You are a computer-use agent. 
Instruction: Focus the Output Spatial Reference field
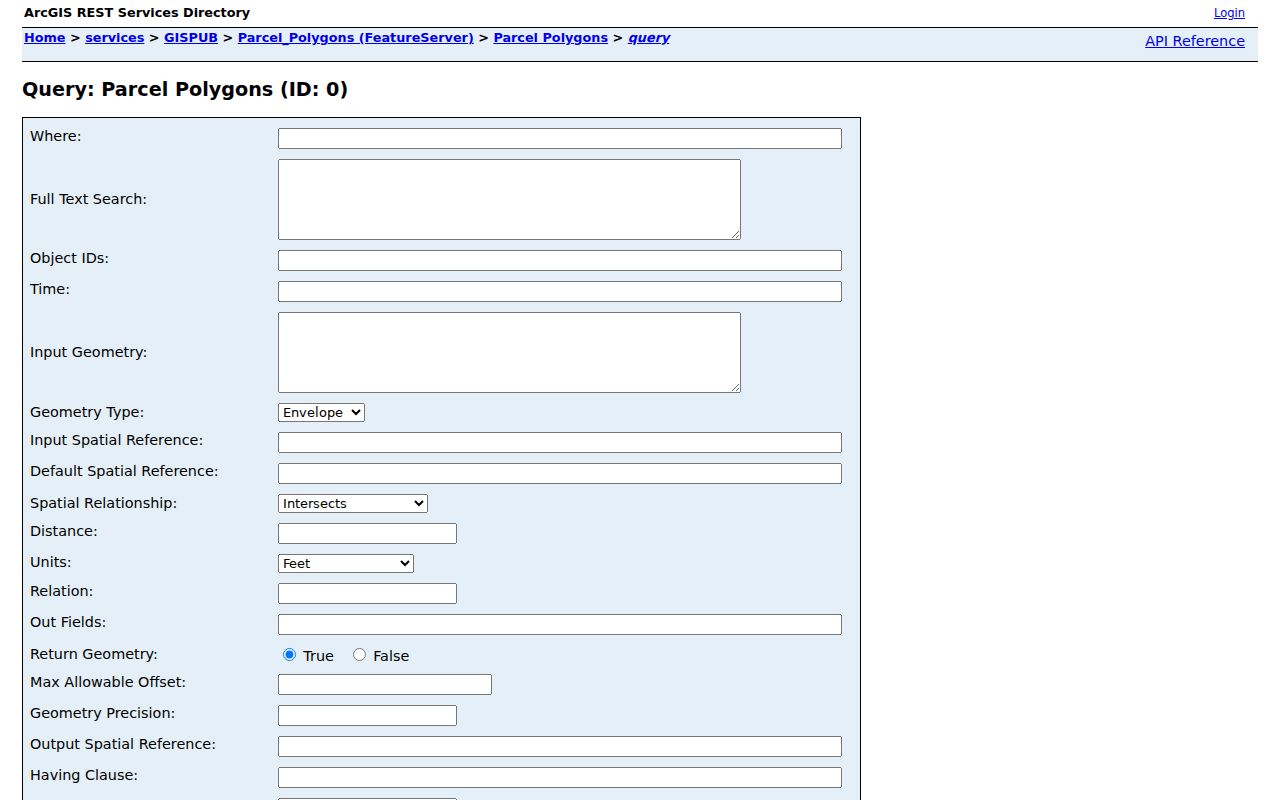coord(560,746)
